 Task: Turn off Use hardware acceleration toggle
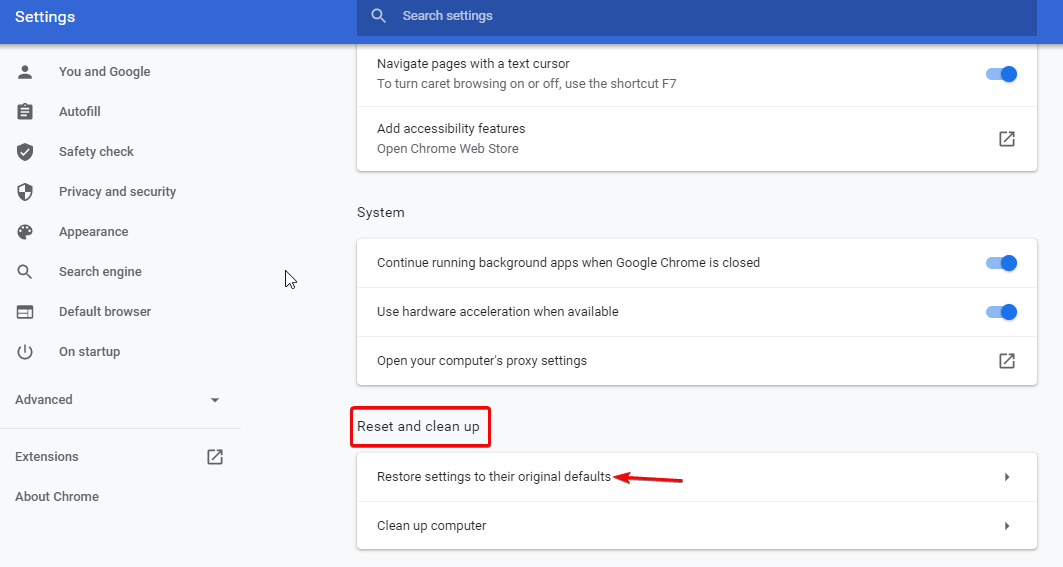click(x=1001, y=312)
